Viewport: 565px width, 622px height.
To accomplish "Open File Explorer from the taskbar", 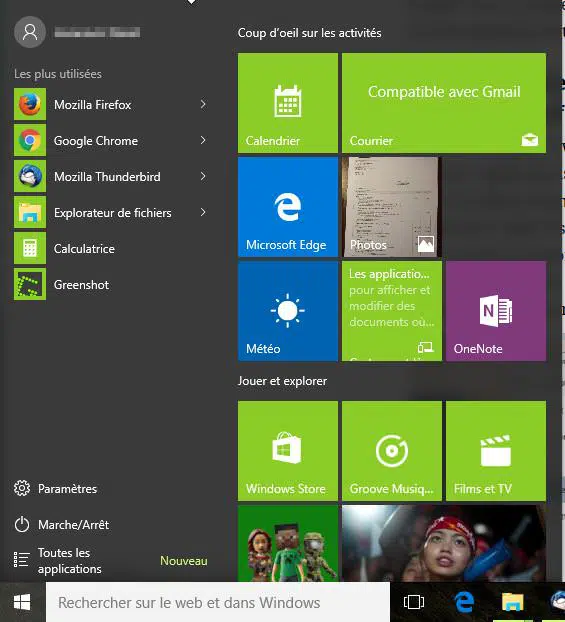I will [513, 602].
